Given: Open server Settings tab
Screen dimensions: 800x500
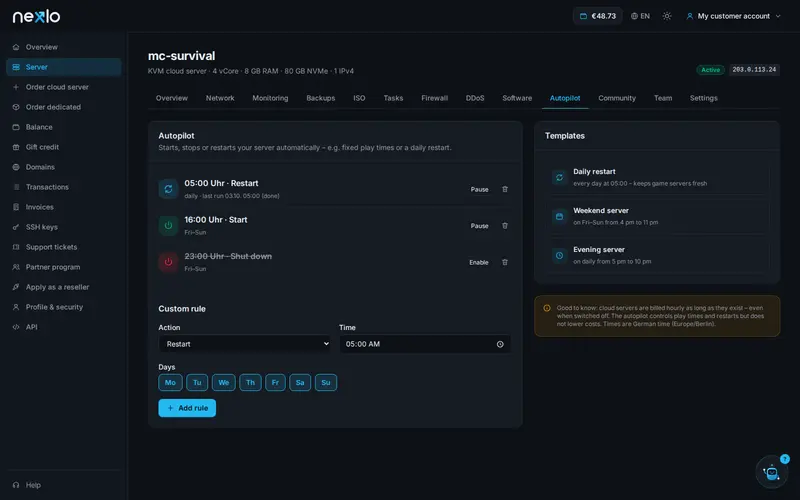Looking at the screenshot, I should (x=704, y=98).
